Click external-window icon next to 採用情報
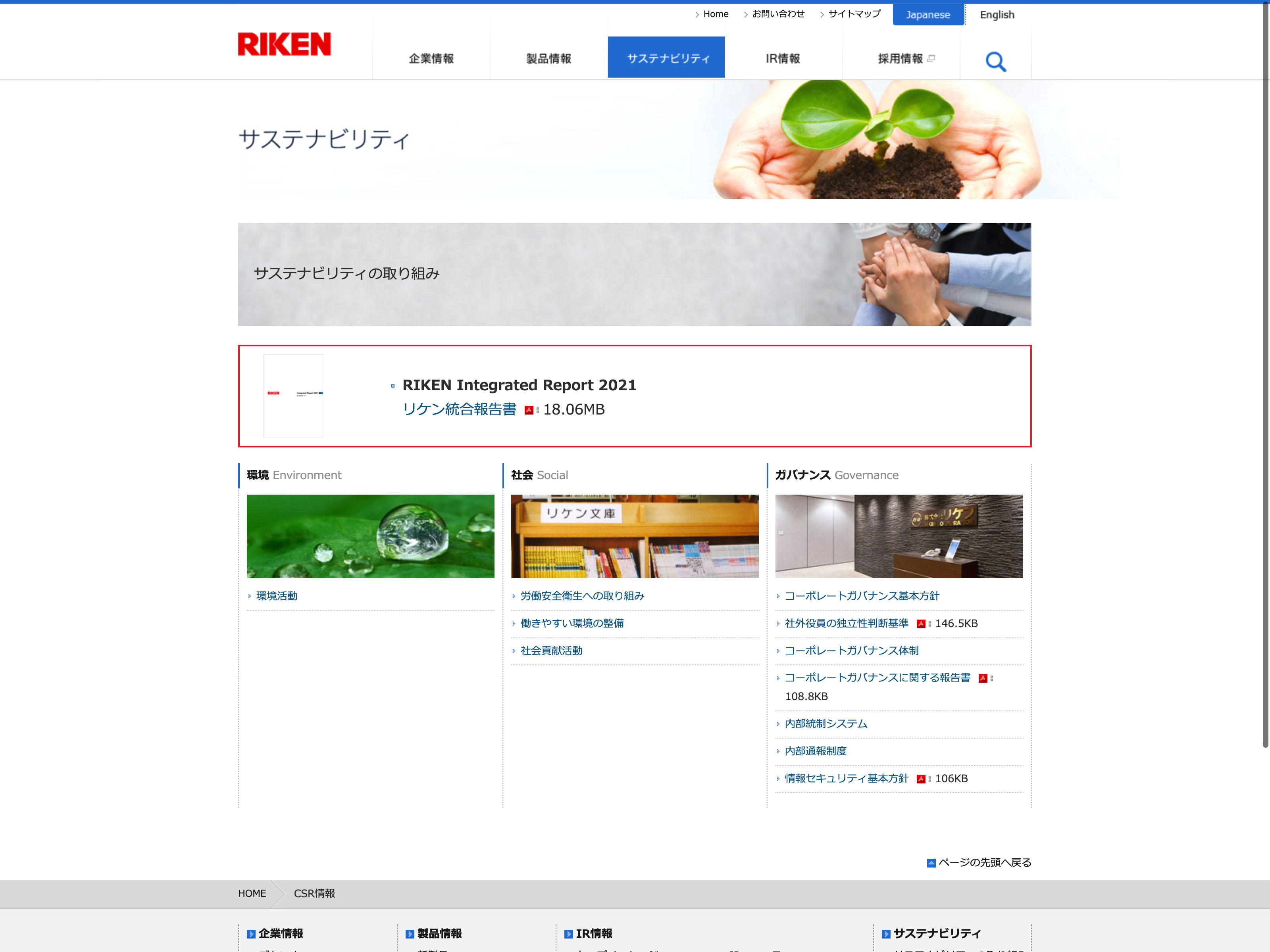Viewport: 1270px width, 952px height. 931,59
